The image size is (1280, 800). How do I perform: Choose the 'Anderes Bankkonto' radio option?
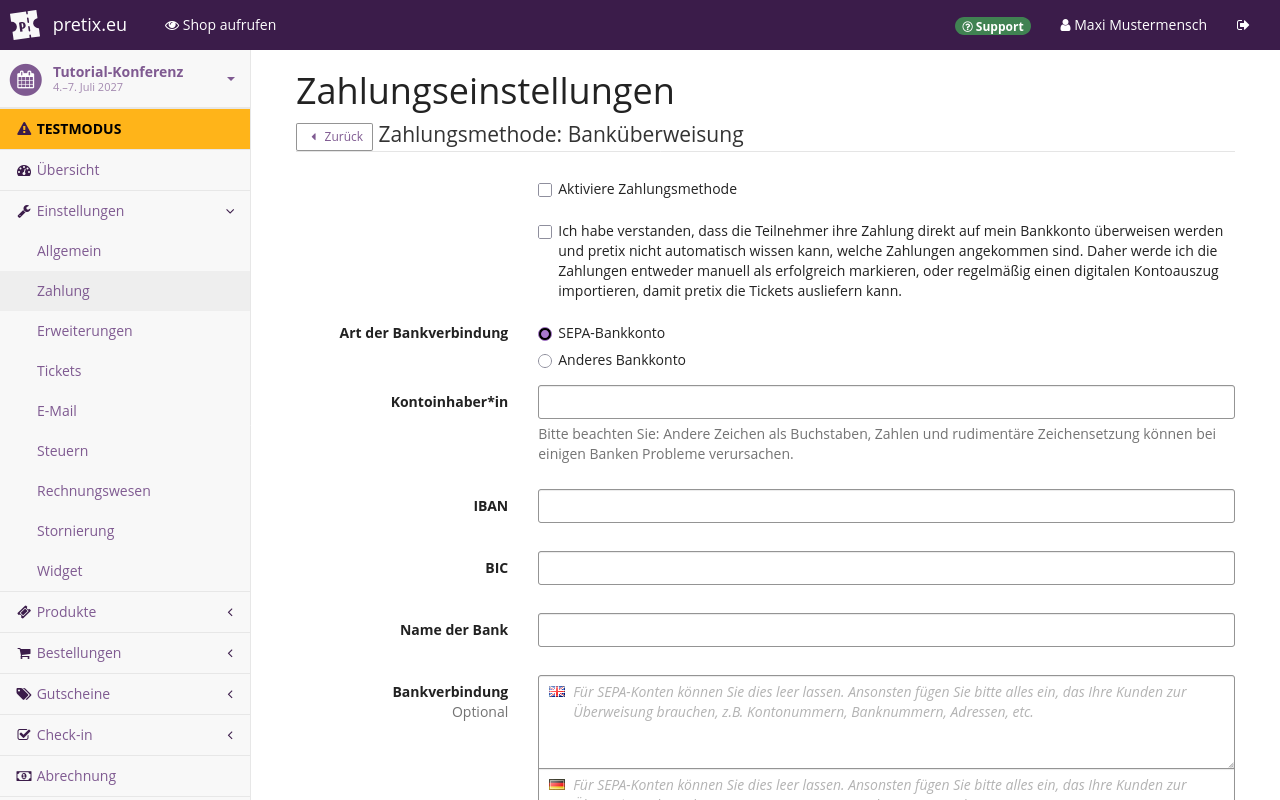(x=545, y=361)
